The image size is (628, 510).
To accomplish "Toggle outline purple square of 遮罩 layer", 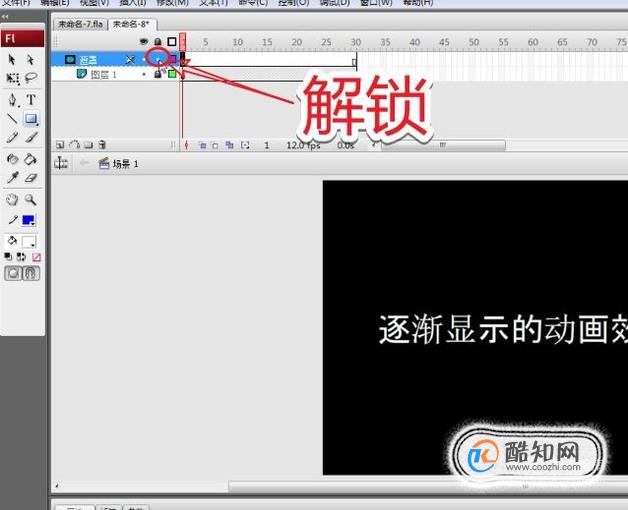I will click(173, 60).
